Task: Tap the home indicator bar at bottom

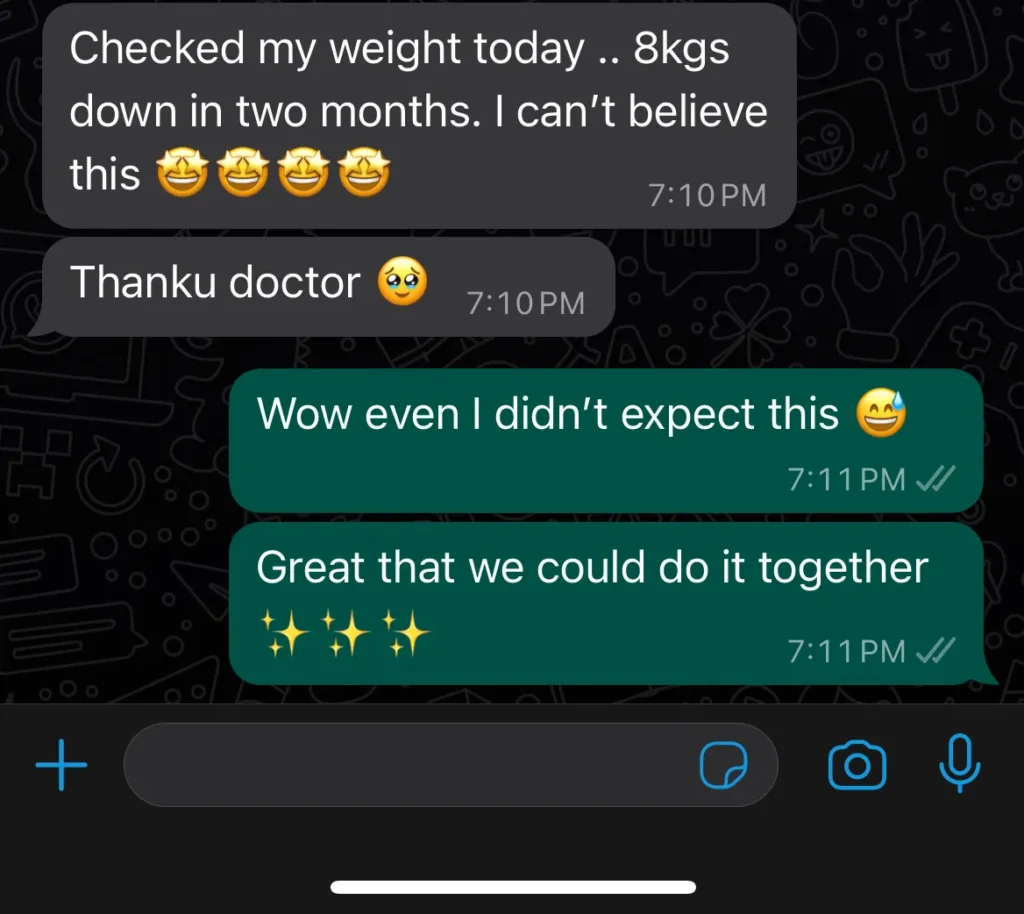Action: click(513, 887)
